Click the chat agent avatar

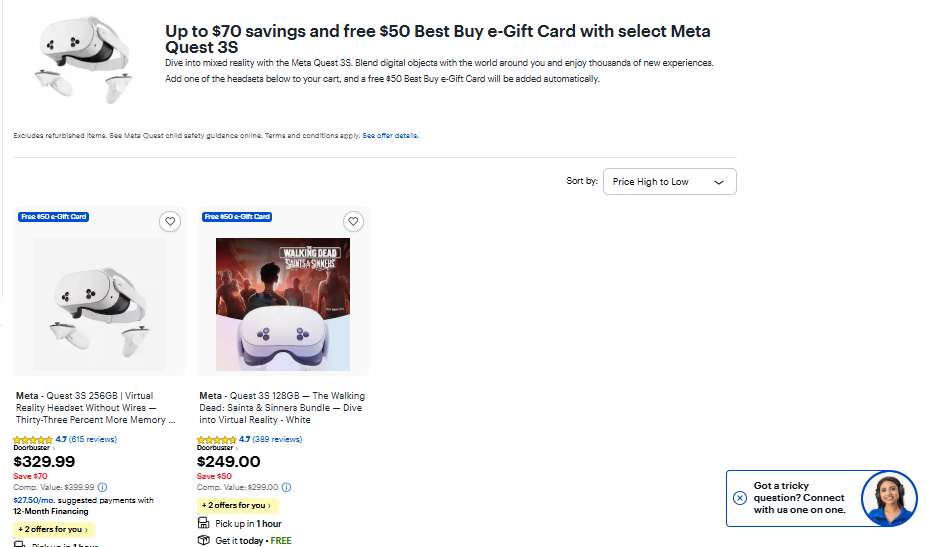click(888, 498)
